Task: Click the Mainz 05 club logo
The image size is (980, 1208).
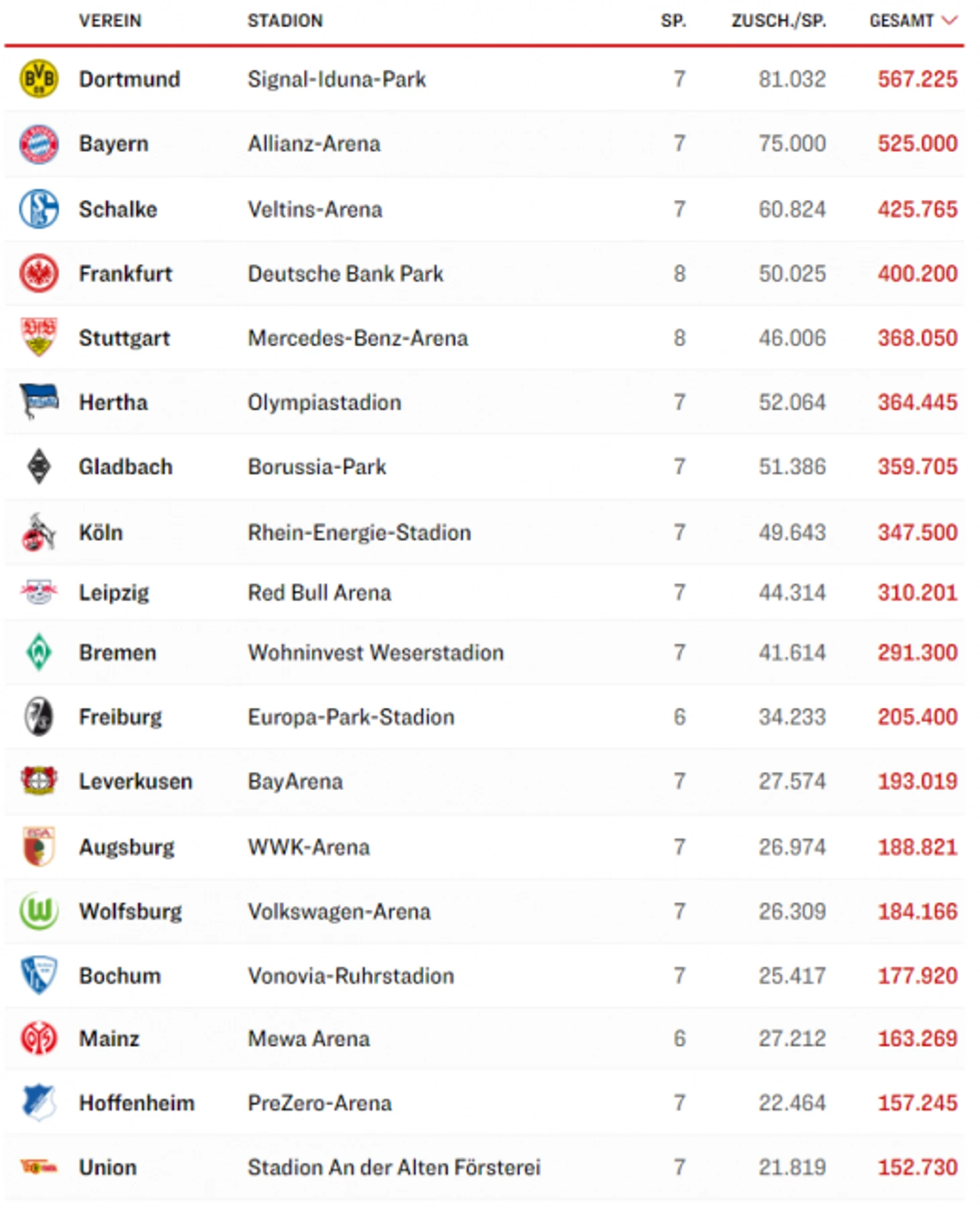Action: coord(39,1038)
